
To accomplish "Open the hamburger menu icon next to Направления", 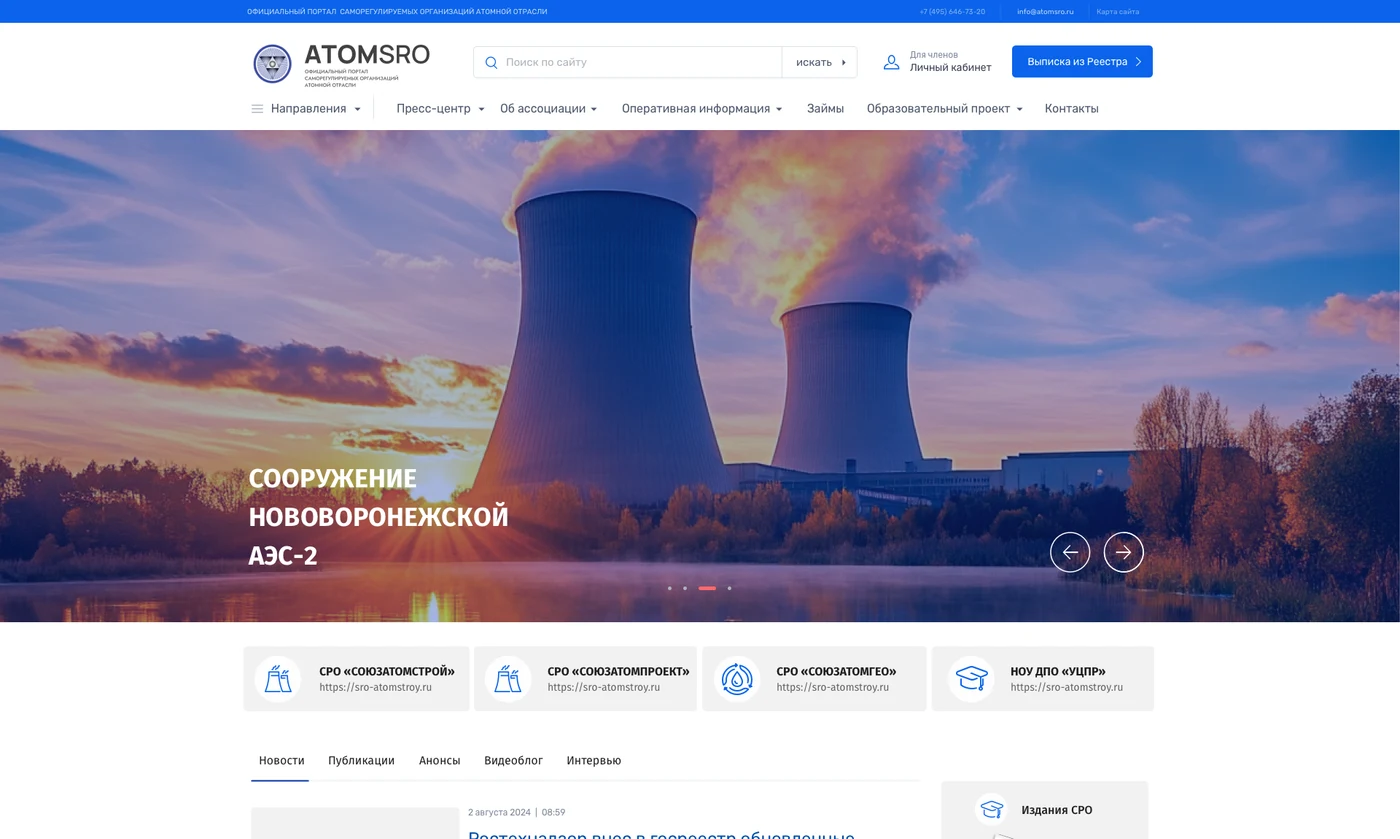I will click(x=257, y=109).
